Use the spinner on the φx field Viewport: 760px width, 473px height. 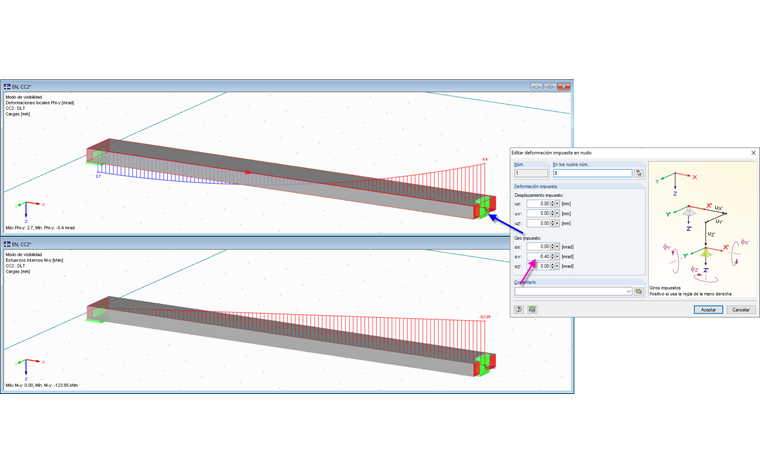pos(552,247)
